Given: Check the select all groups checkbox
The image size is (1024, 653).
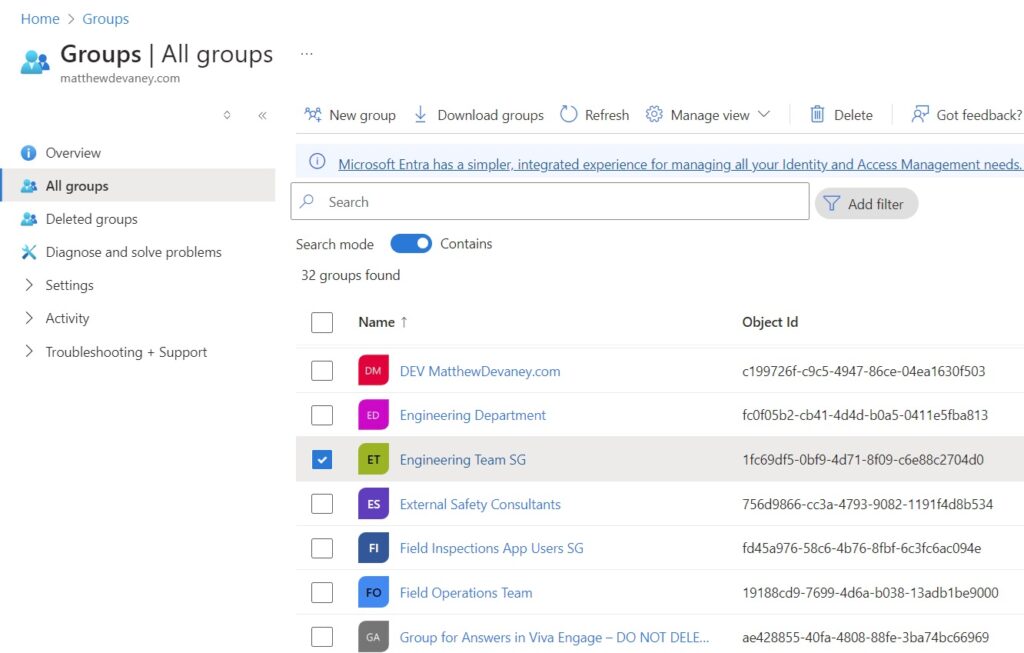Looking at the screenshot, I should pos(322,322).
